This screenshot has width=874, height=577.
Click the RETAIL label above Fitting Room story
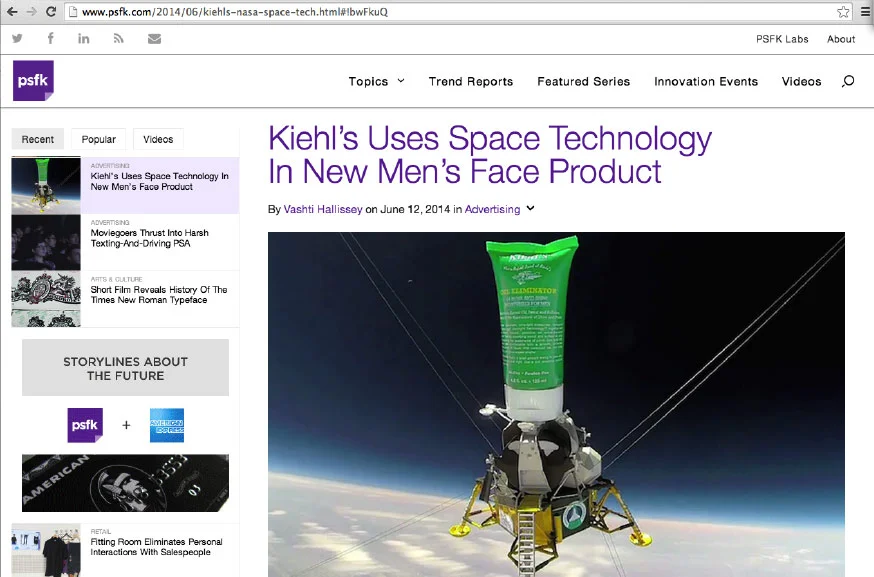tap(101, 531)
